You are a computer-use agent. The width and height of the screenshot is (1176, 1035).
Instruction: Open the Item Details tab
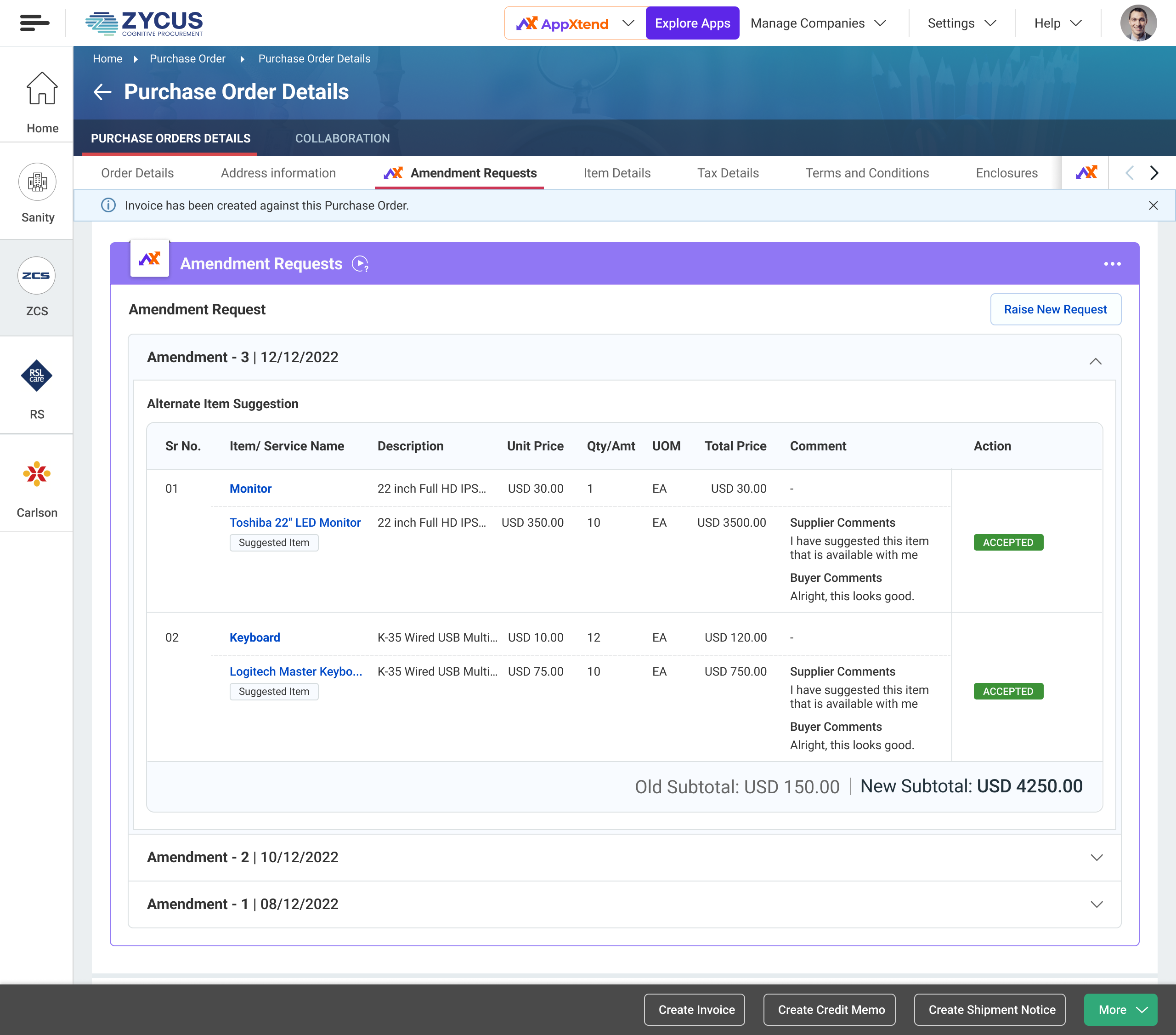[617, 173]
